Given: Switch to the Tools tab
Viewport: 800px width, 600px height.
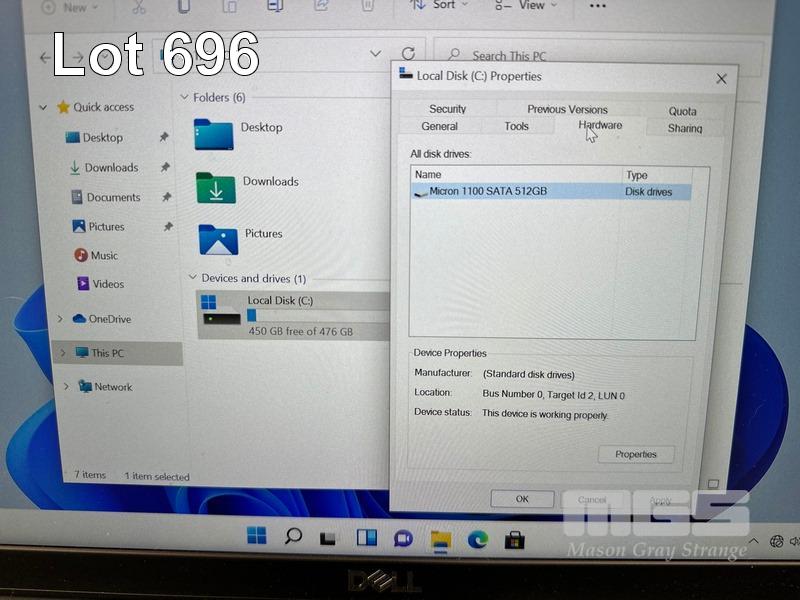Looking at the screenshot, I should coord(516,127).
